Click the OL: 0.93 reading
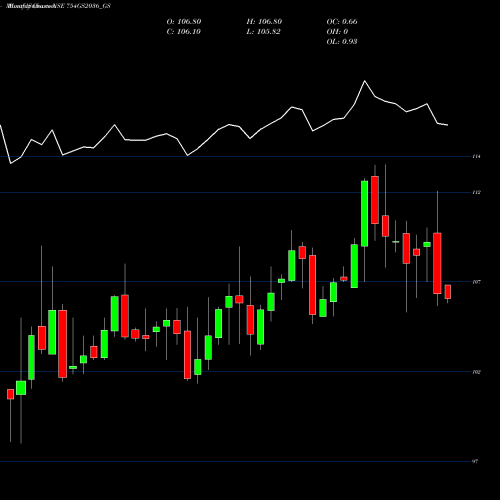This screenshot has width=500, height=500. point(342,42)
